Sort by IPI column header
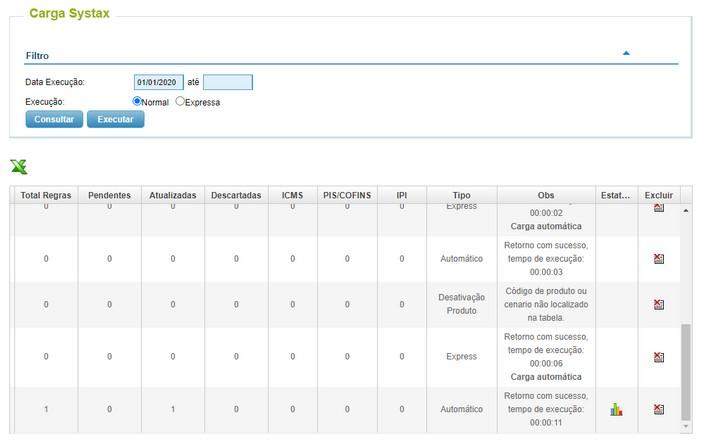710x442 pixels. tap(402, 195)
